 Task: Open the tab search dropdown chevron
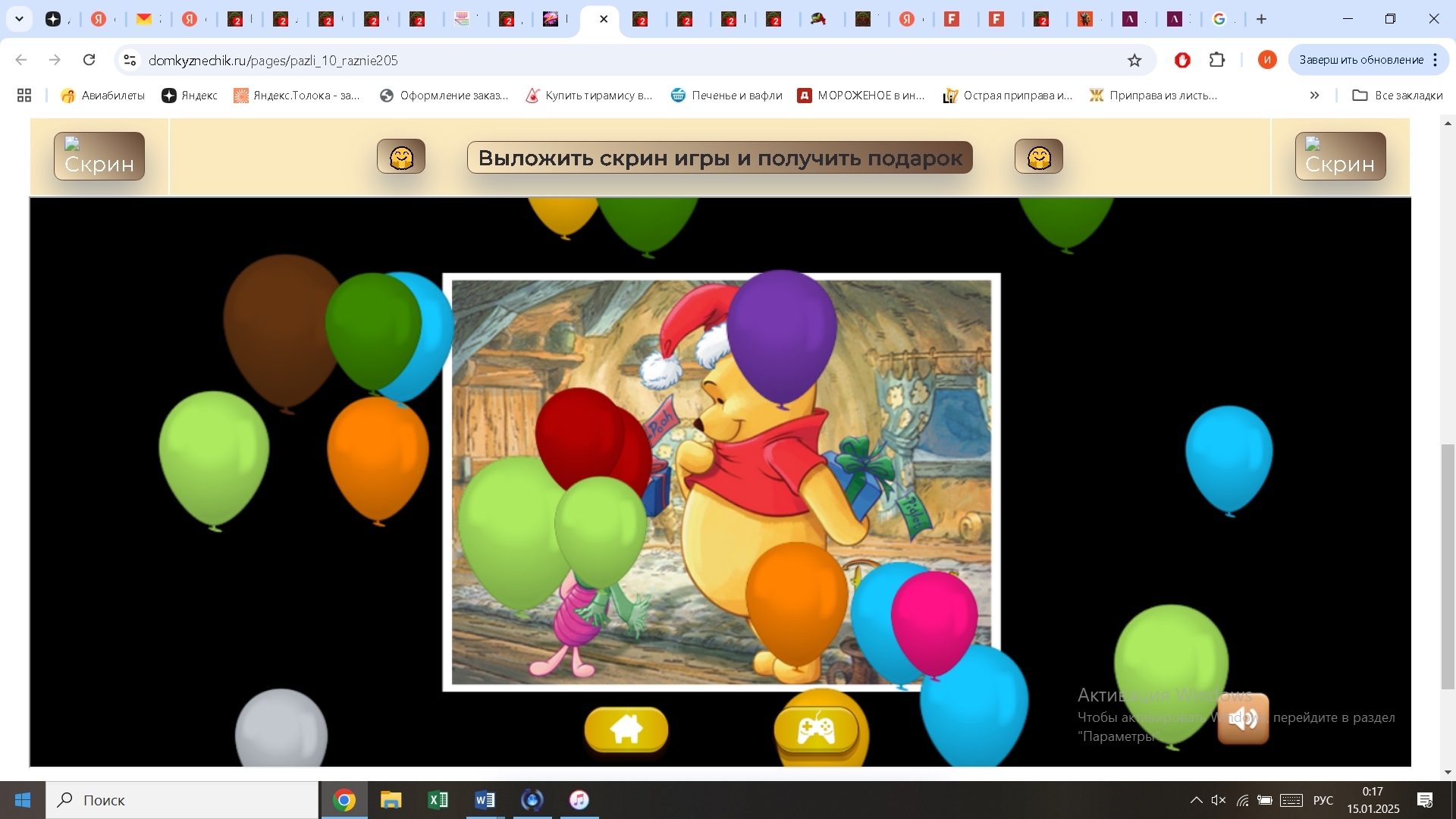pyautogui.click(x=20, y=19)
